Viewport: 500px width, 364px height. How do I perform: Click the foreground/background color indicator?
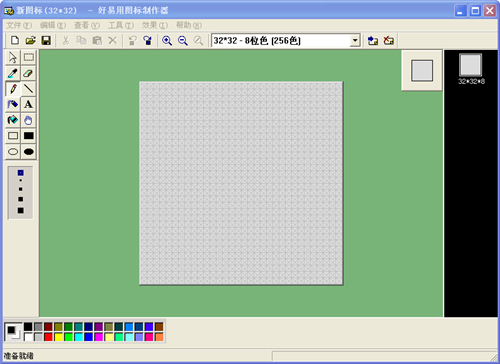pos(13,332)
